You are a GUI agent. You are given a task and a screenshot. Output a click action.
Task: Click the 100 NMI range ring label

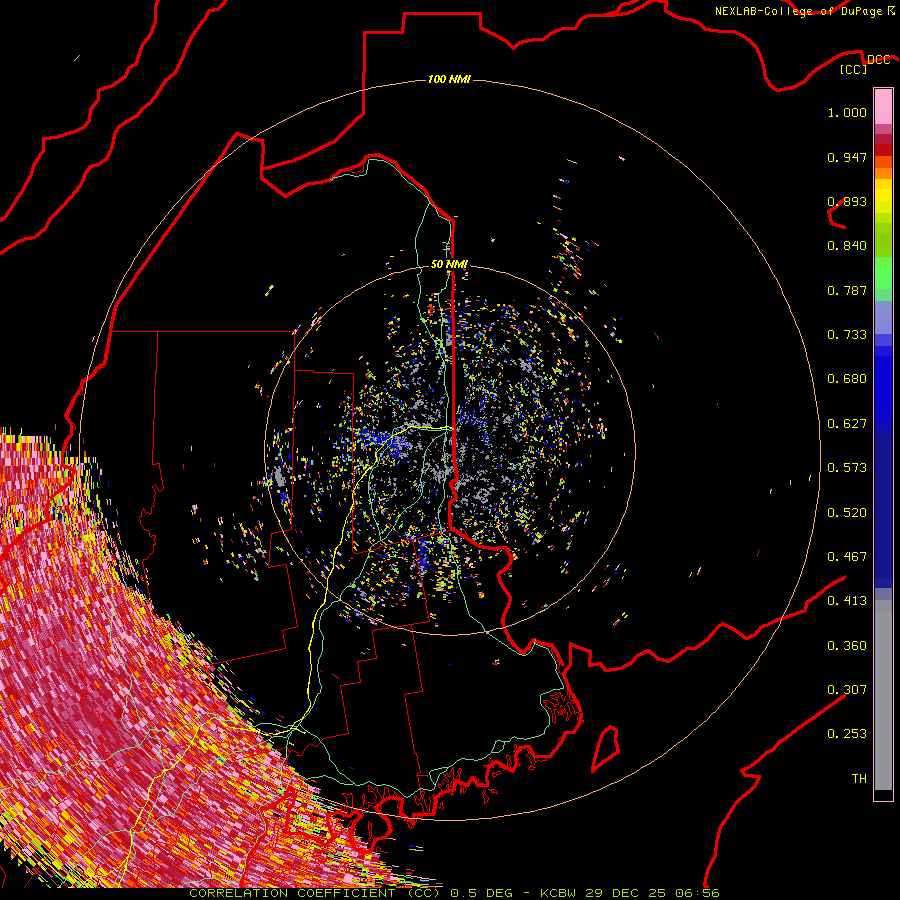[449, 79]
